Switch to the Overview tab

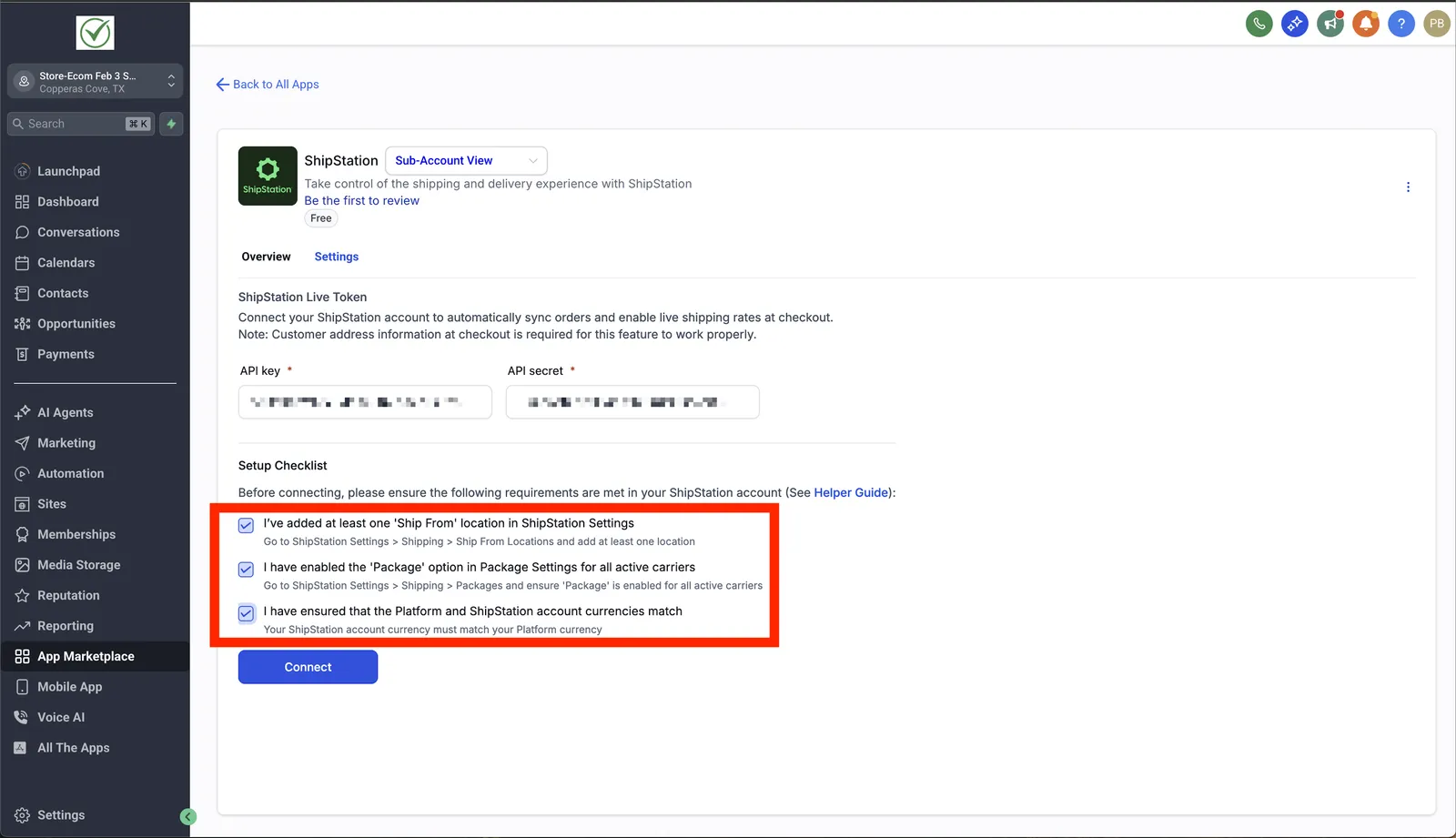point(266,257)
